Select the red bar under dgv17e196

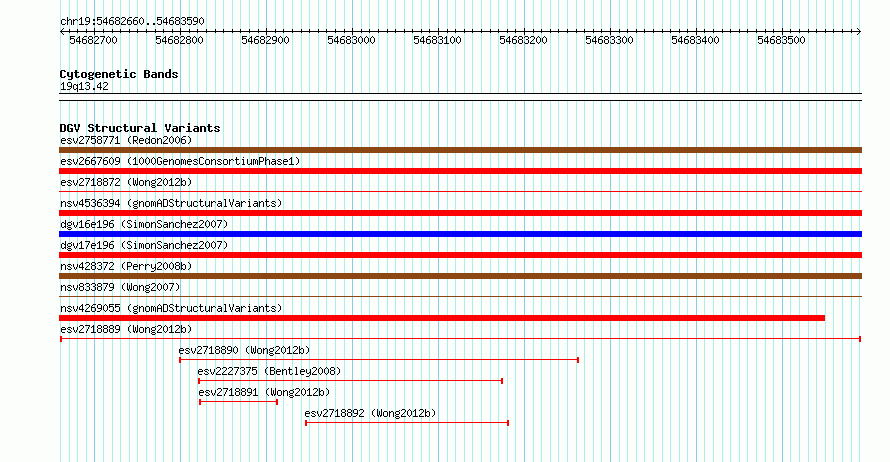click(x=460, y=255)
